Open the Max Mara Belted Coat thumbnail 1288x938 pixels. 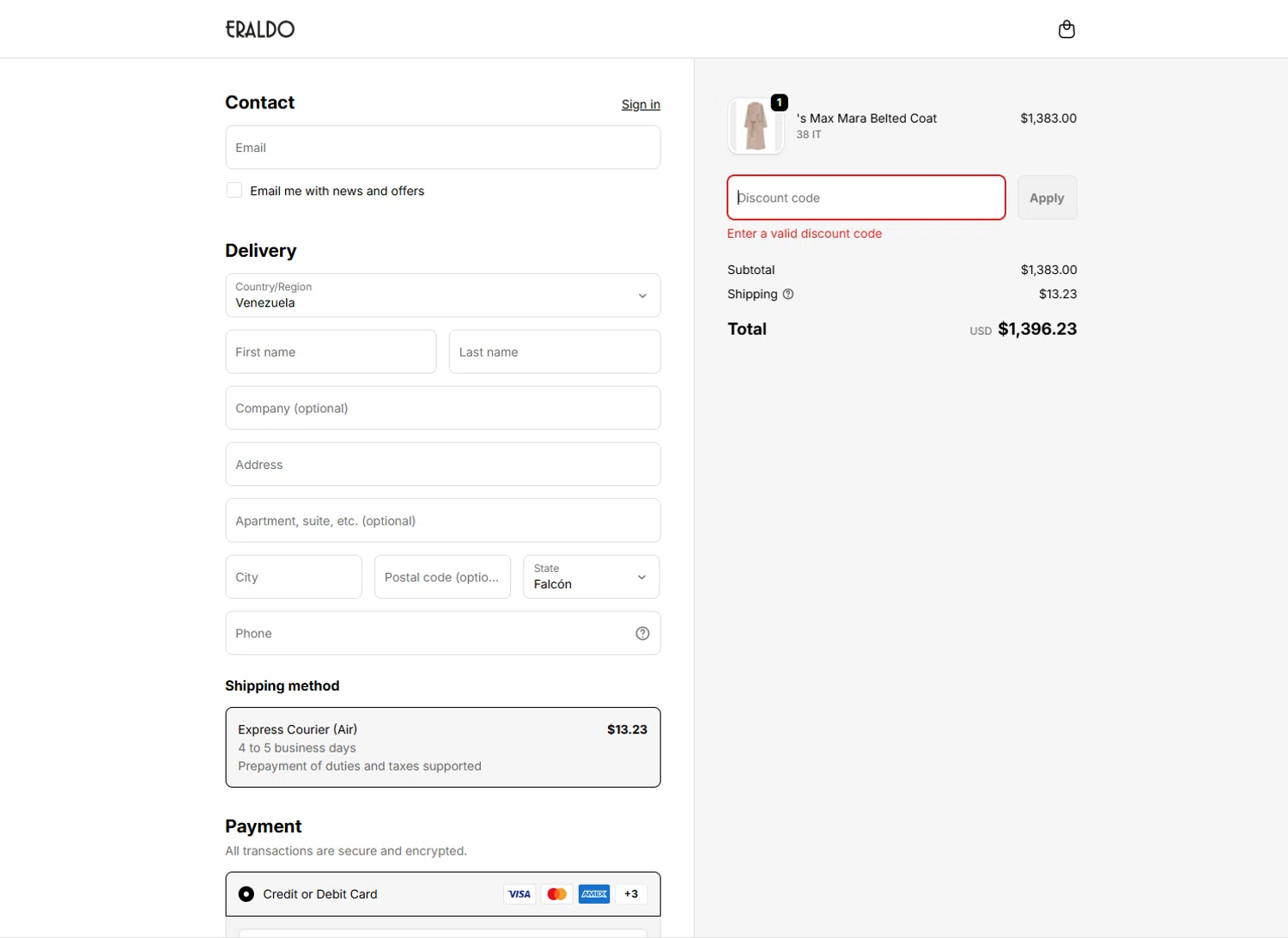(756, 126)
